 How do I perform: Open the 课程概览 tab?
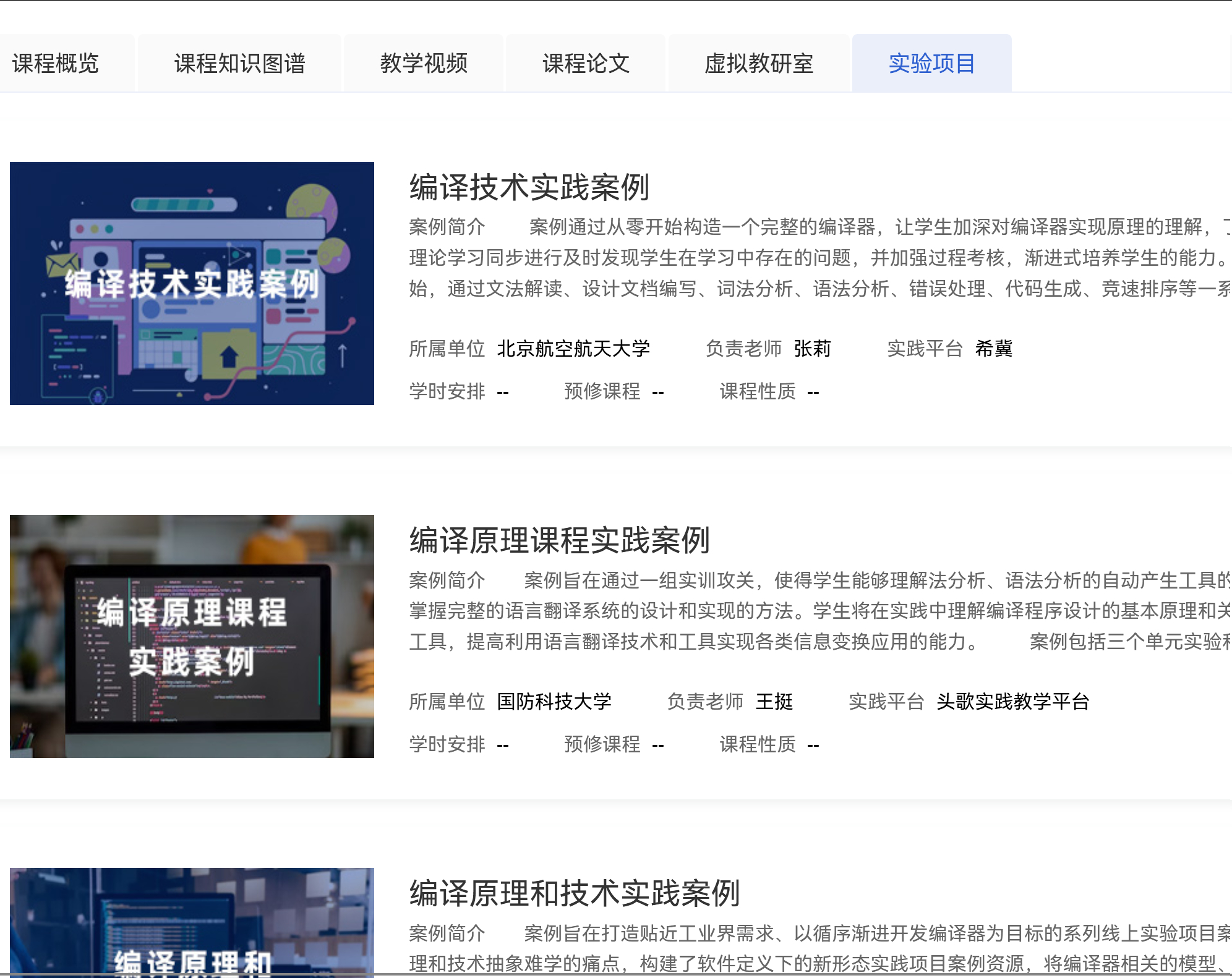pyautogui.click(x=56, y=63)
